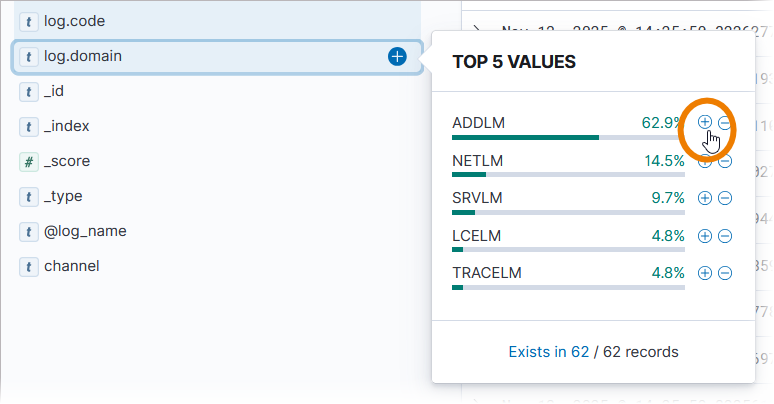Select the channel field
This screenshot has width=774, height=404.
71,266
